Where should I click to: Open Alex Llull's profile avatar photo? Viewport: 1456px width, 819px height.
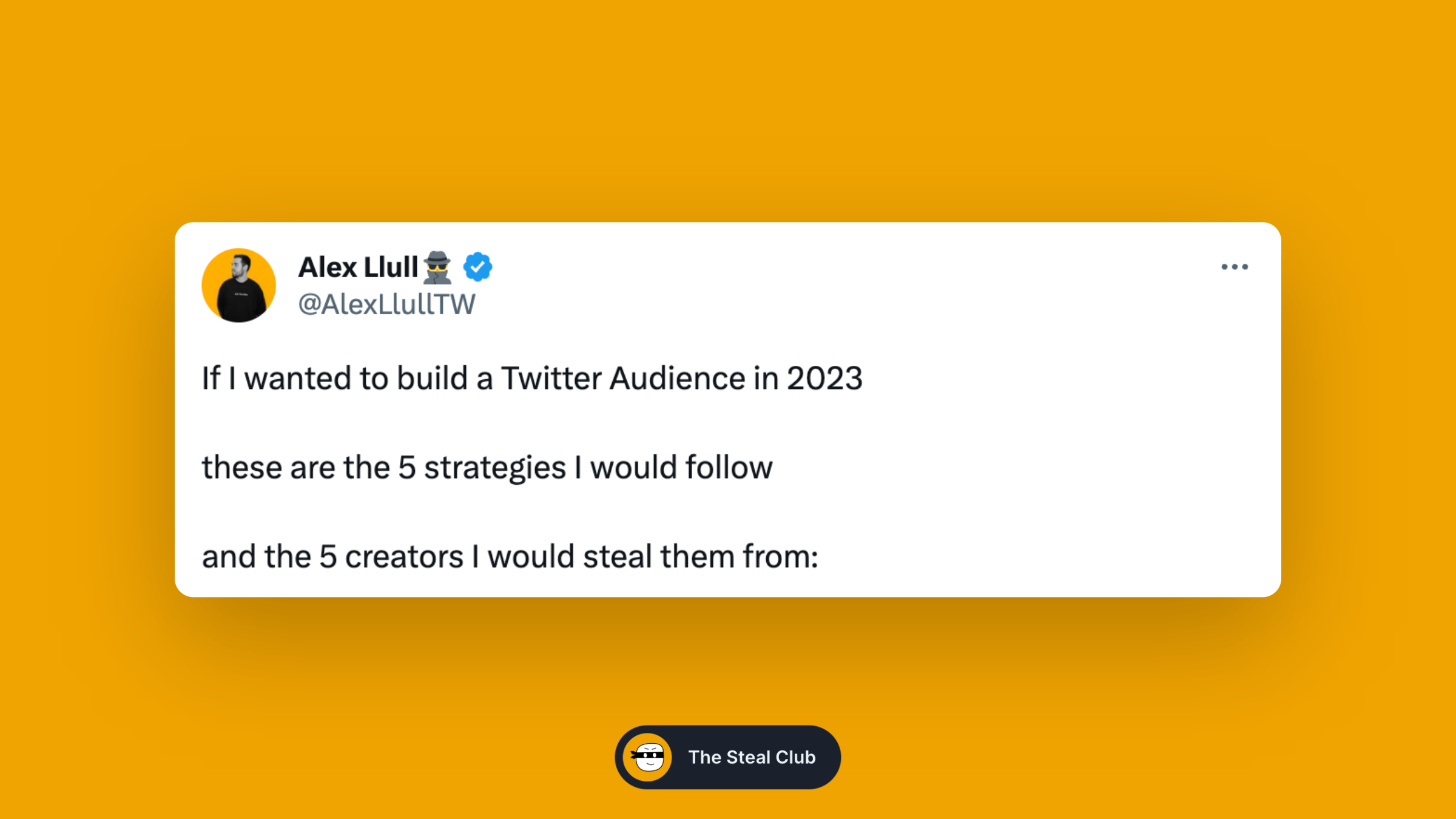pos(238,285)
